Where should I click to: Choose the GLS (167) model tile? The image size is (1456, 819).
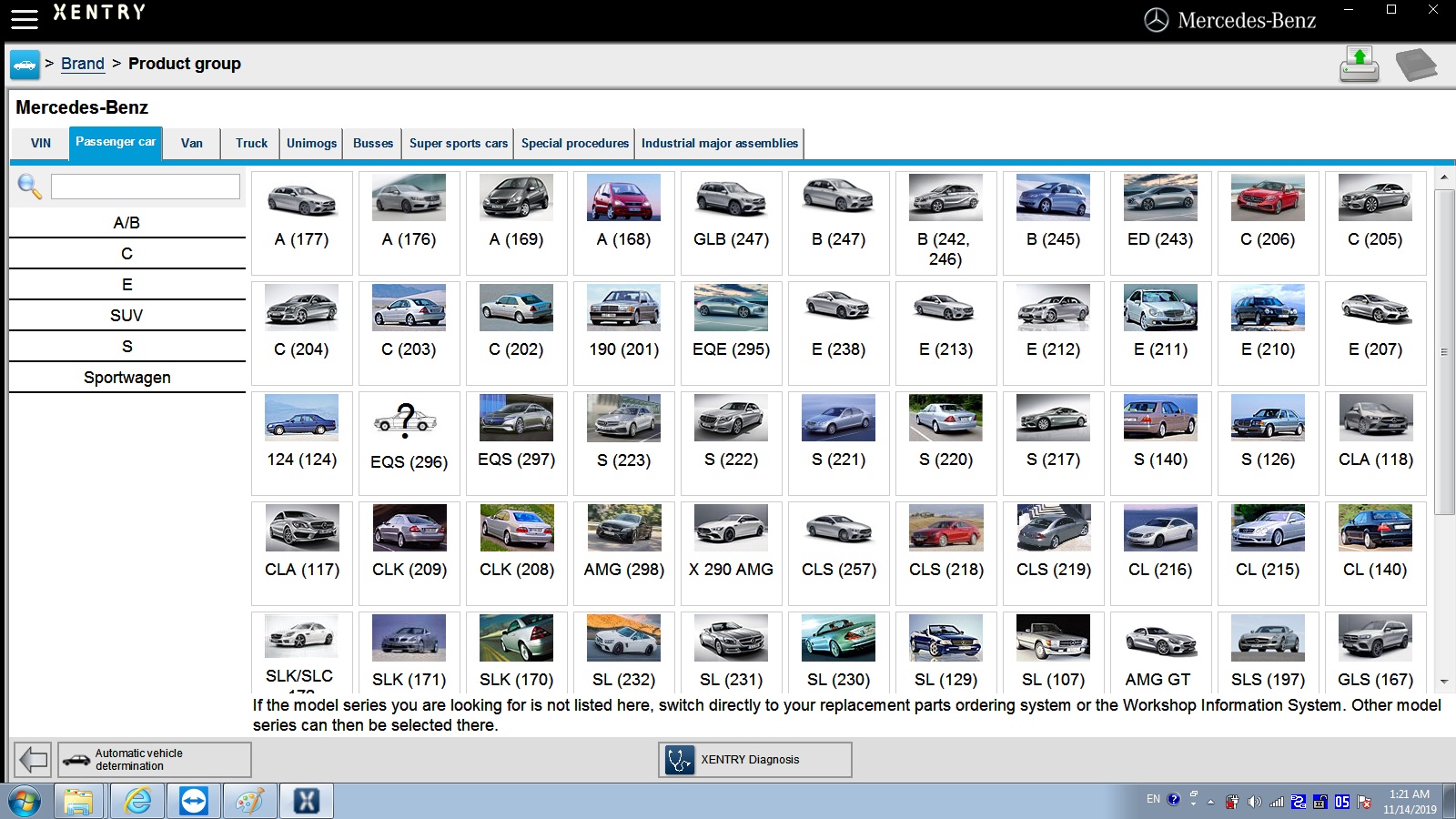[x=1375, y=652]
